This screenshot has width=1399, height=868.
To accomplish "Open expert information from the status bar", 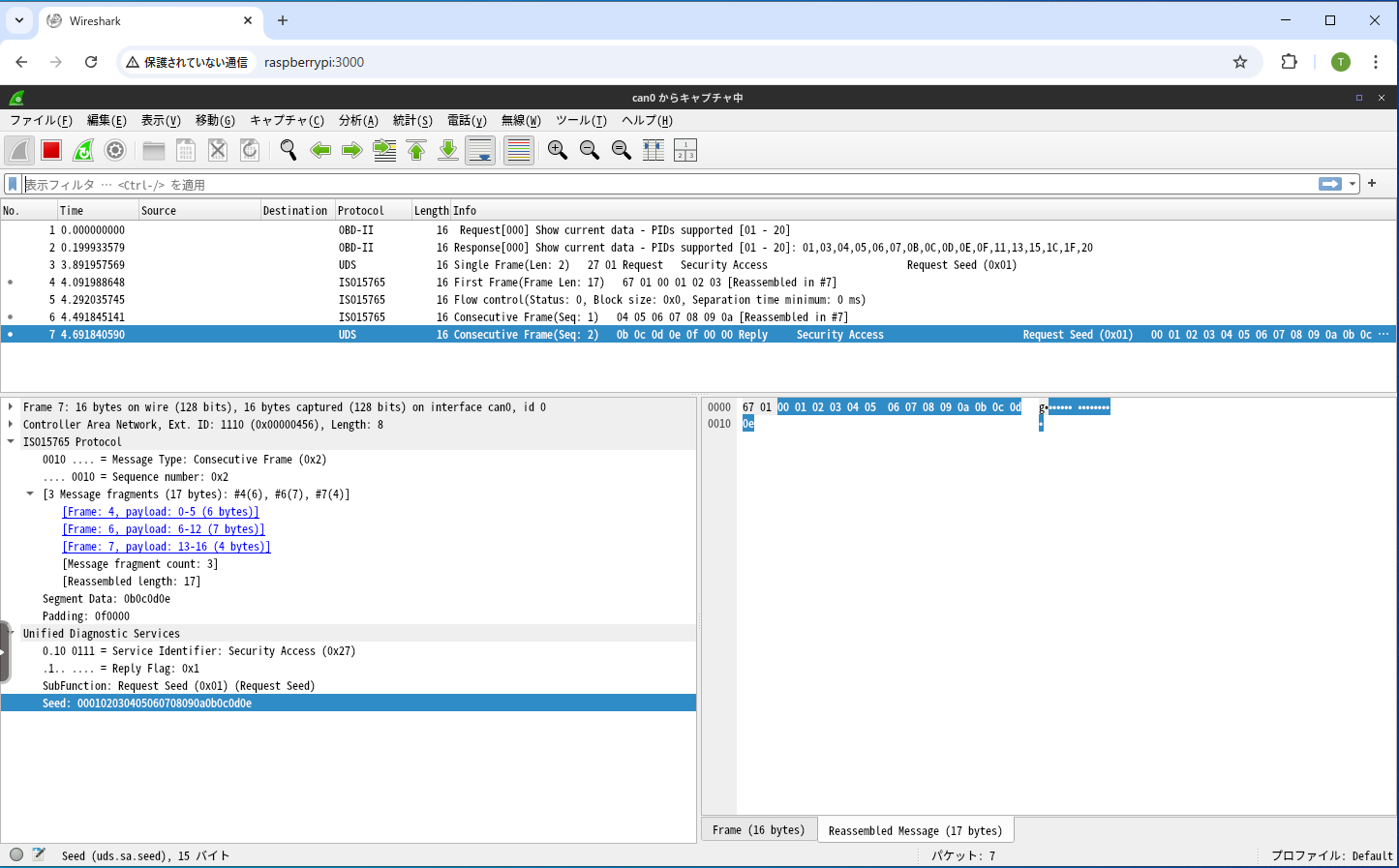I will [x=15, y=854].
